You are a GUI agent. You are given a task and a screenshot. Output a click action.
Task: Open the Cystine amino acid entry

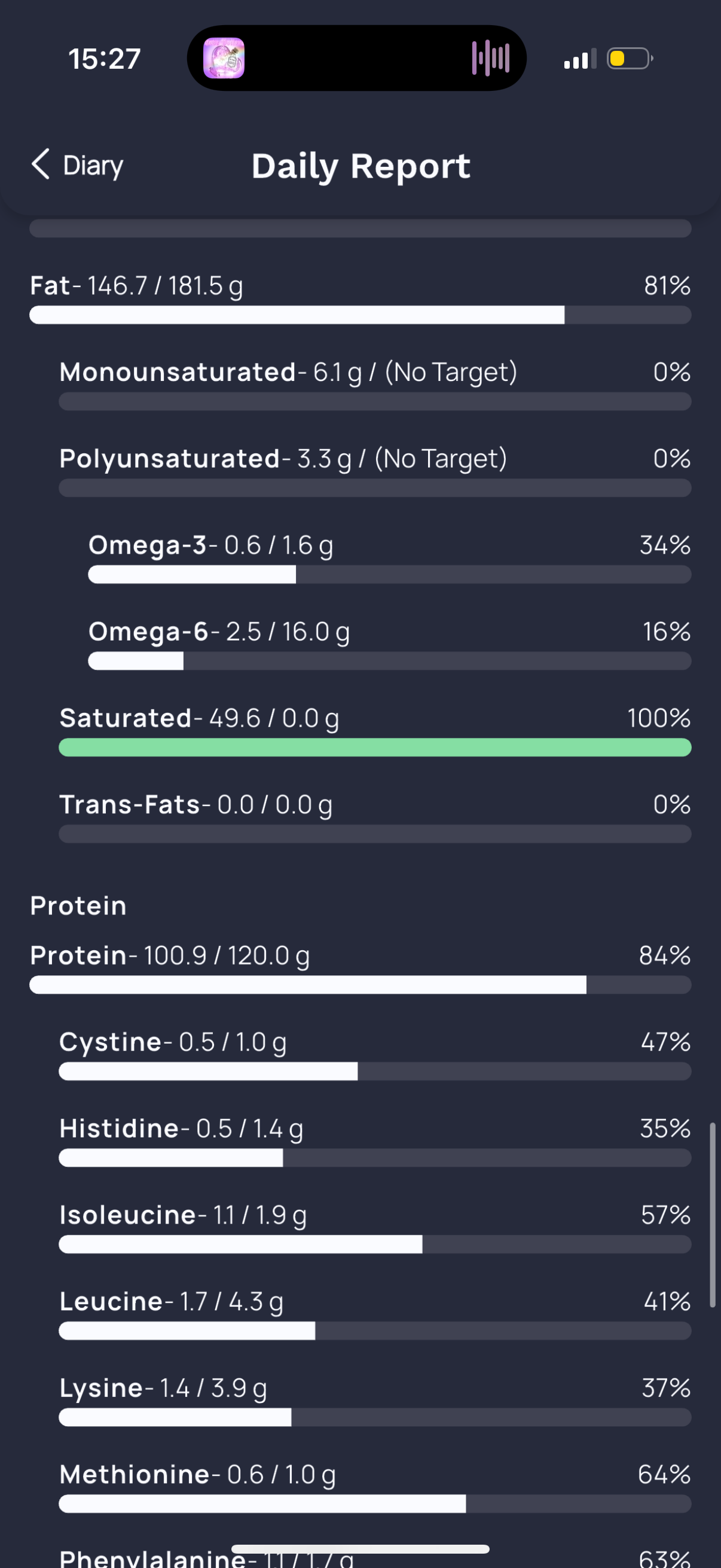[x=375, y=1054]
